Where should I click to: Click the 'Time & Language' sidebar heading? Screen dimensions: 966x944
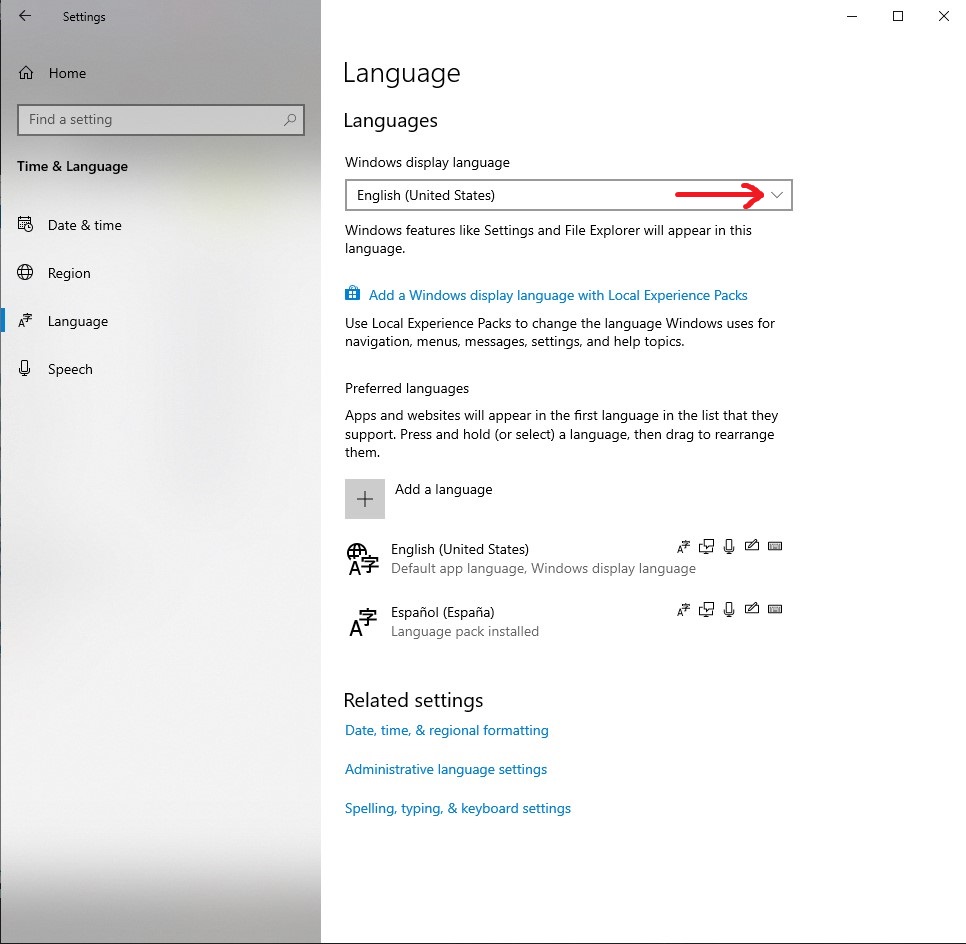point(73,166)
